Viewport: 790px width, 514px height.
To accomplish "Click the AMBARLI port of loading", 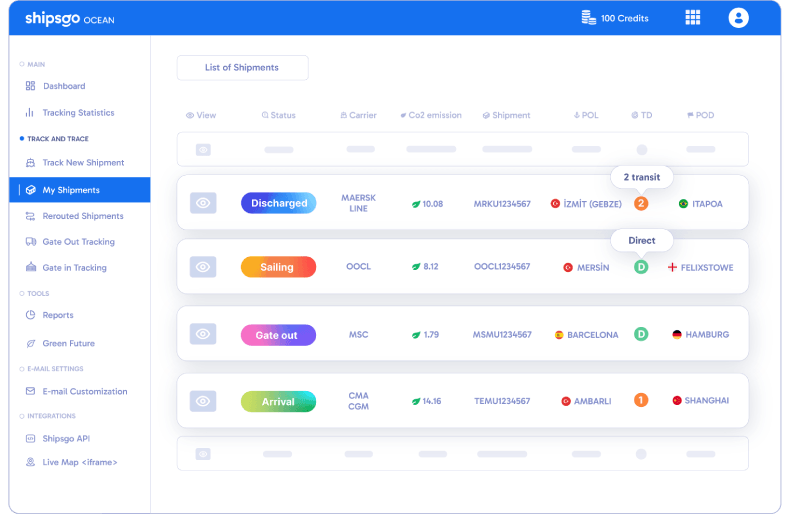I will click(x=592, y=401).
